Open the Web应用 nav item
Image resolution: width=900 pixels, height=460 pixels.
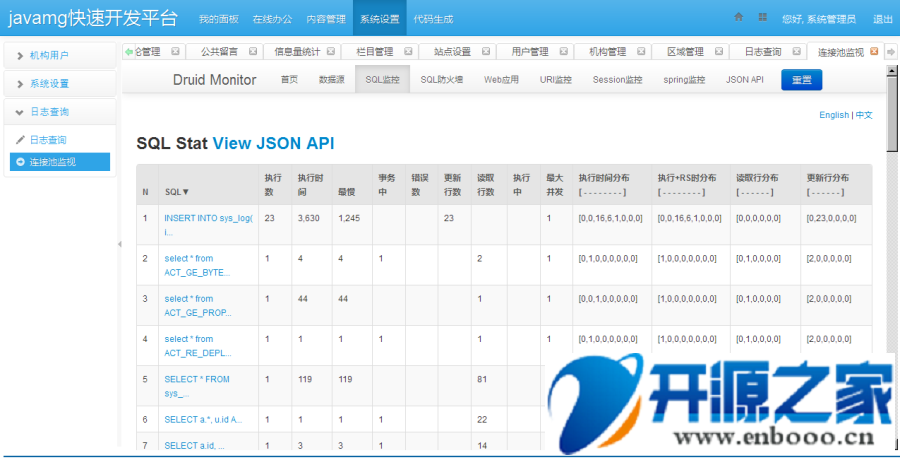coord(501,80)
